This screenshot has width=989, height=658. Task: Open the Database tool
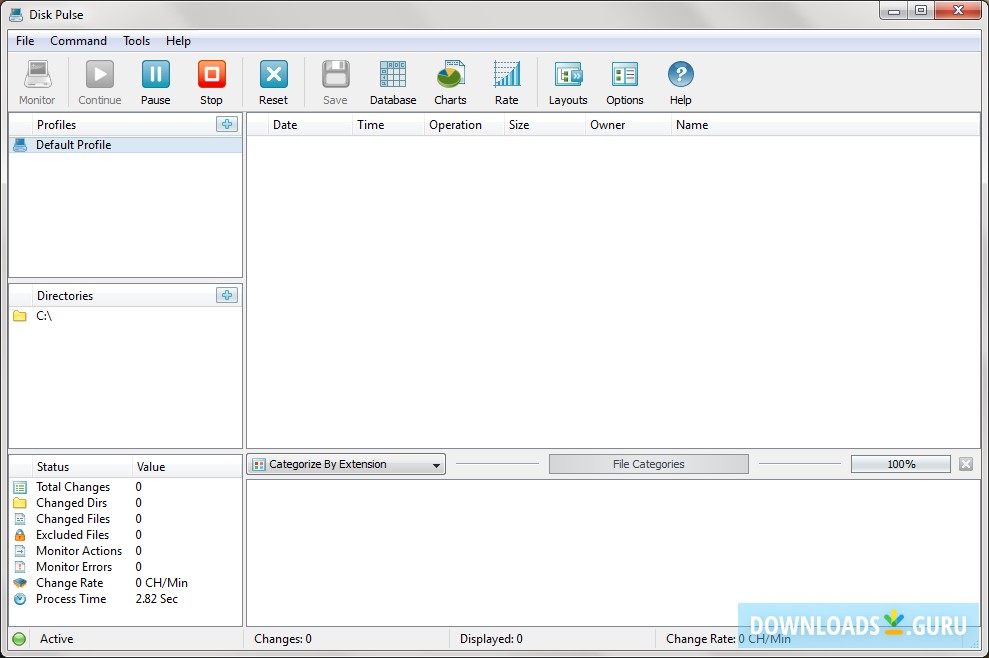(393, 82)
